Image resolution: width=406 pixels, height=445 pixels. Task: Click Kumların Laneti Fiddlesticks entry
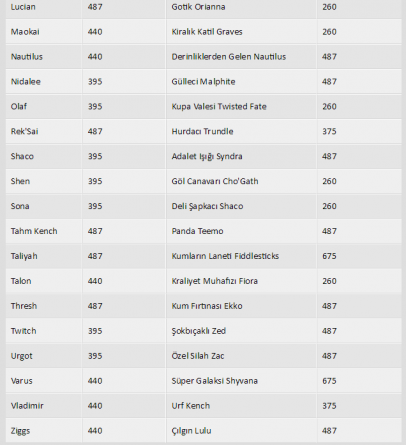[x=225, y=256]
